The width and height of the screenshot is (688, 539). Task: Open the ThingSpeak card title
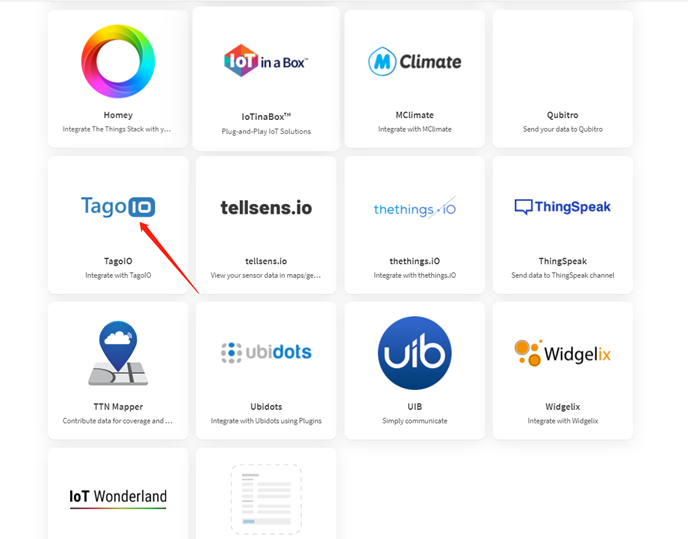563,261
